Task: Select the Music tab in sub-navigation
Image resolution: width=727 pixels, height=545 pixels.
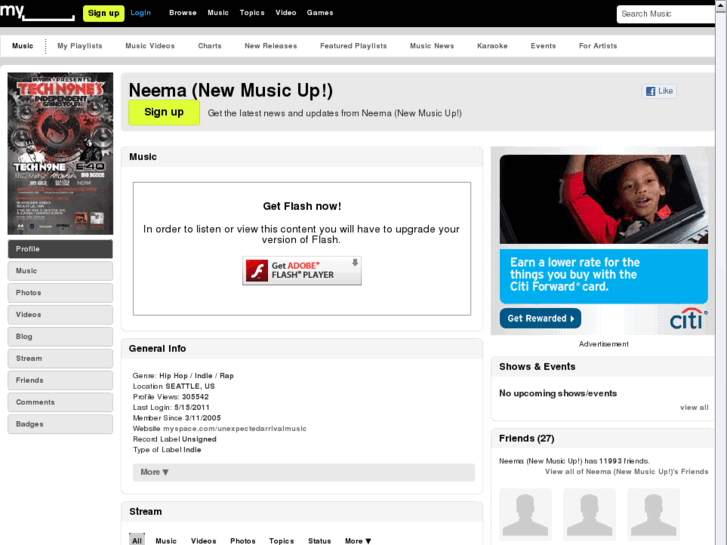Action: 23,46
